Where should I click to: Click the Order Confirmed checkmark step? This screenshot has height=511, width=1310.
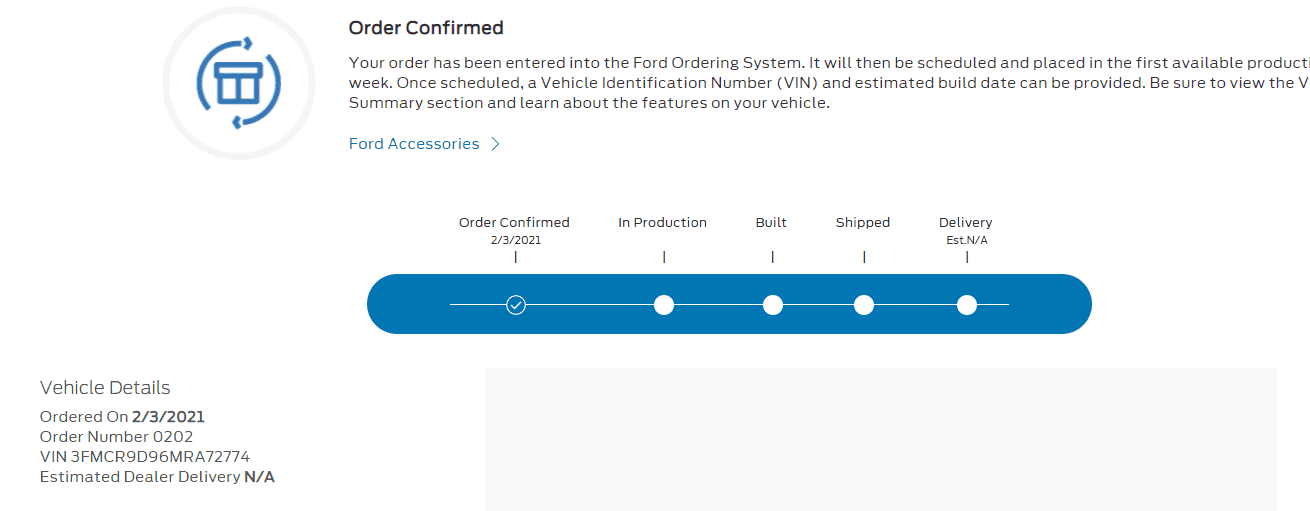[x=515, y=305]
